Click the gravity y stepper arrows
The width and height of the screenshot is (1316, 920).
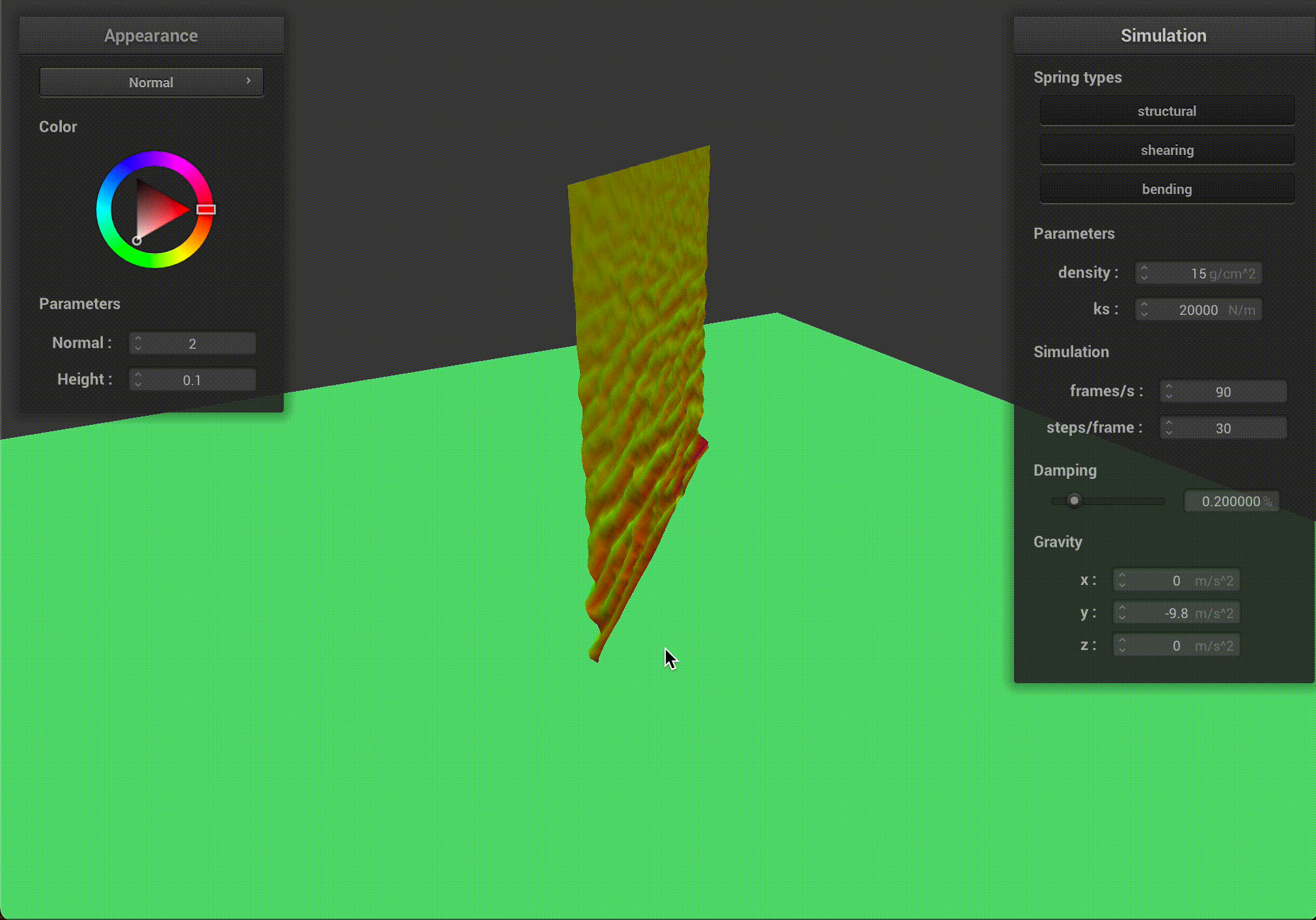[x=1122, y=613]
